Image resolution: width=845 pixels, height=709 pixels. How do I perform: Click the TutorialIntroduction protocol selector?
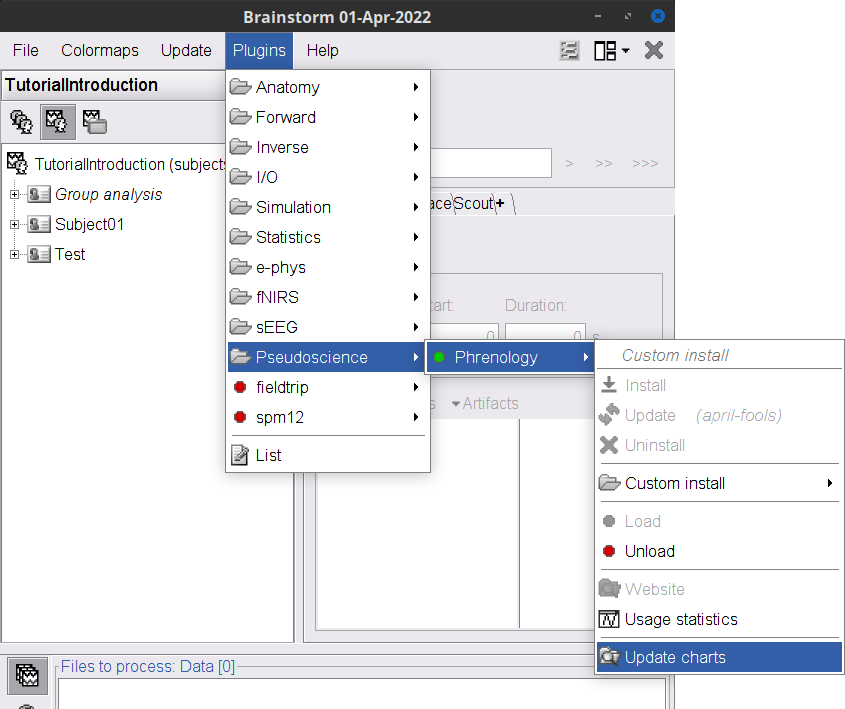point(113,85)
